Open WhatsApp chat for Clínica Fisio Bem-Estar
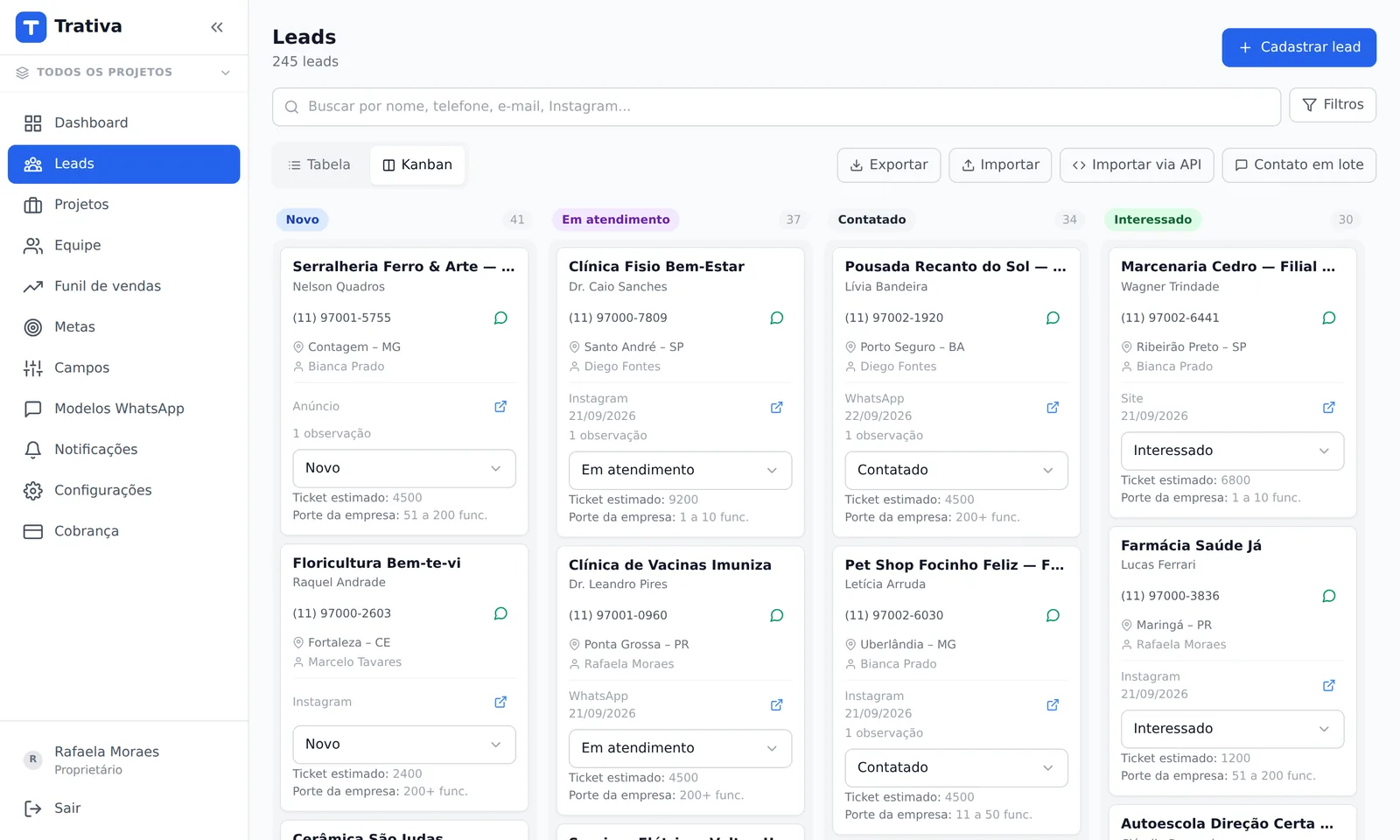 (x=776, y=318)
